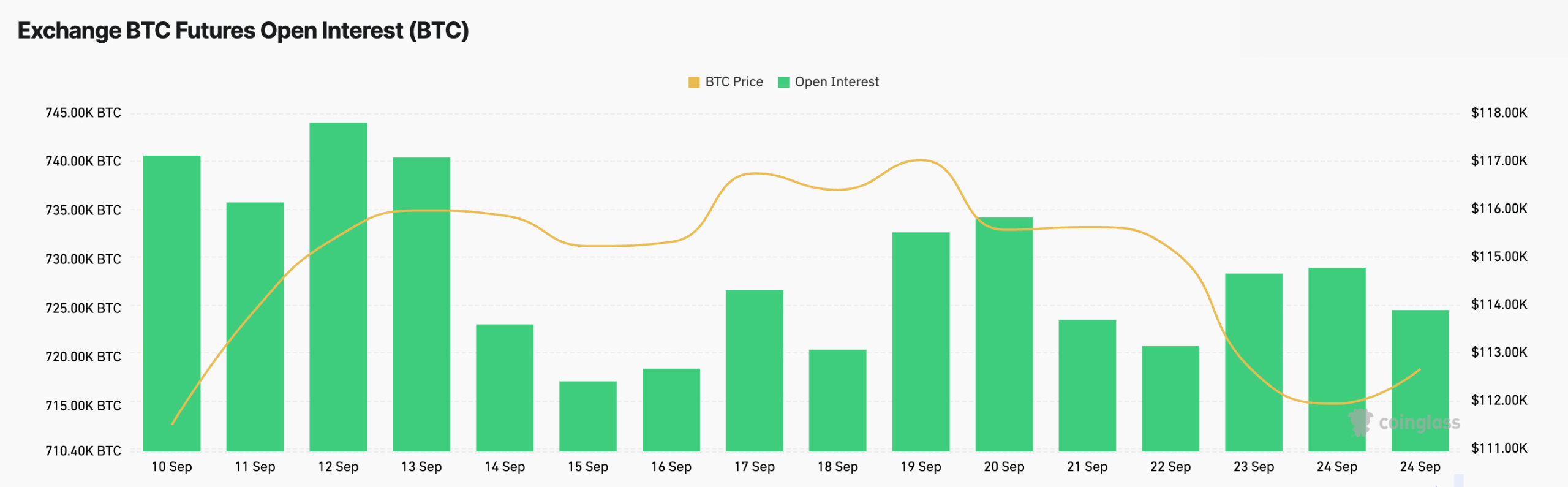The width and height of the screenshot is (1568, 487).
Task: Click the yellow BTC Price legend swatch
Action: pos(693,82)
